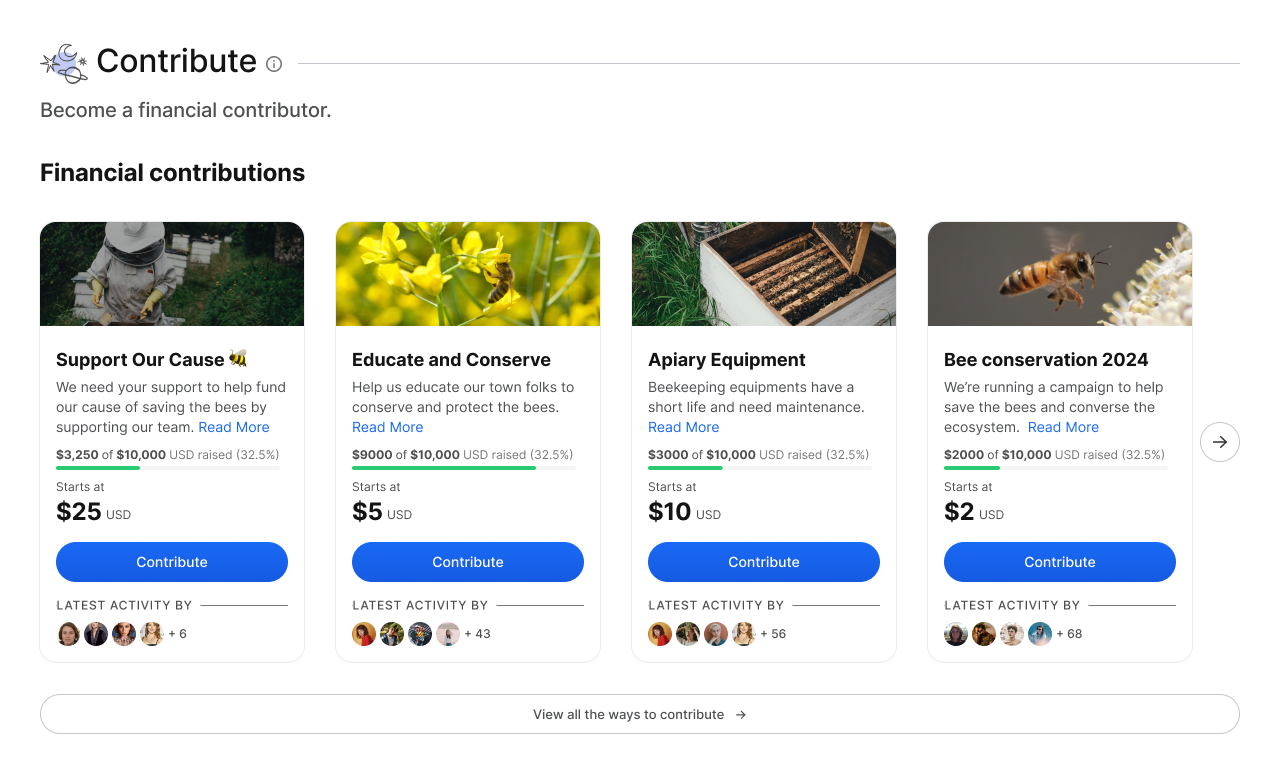This screenshot has width=1280, height=774.
Task: Click Contribute button in Apiary Equipment card
Action: tap(764, 562)
